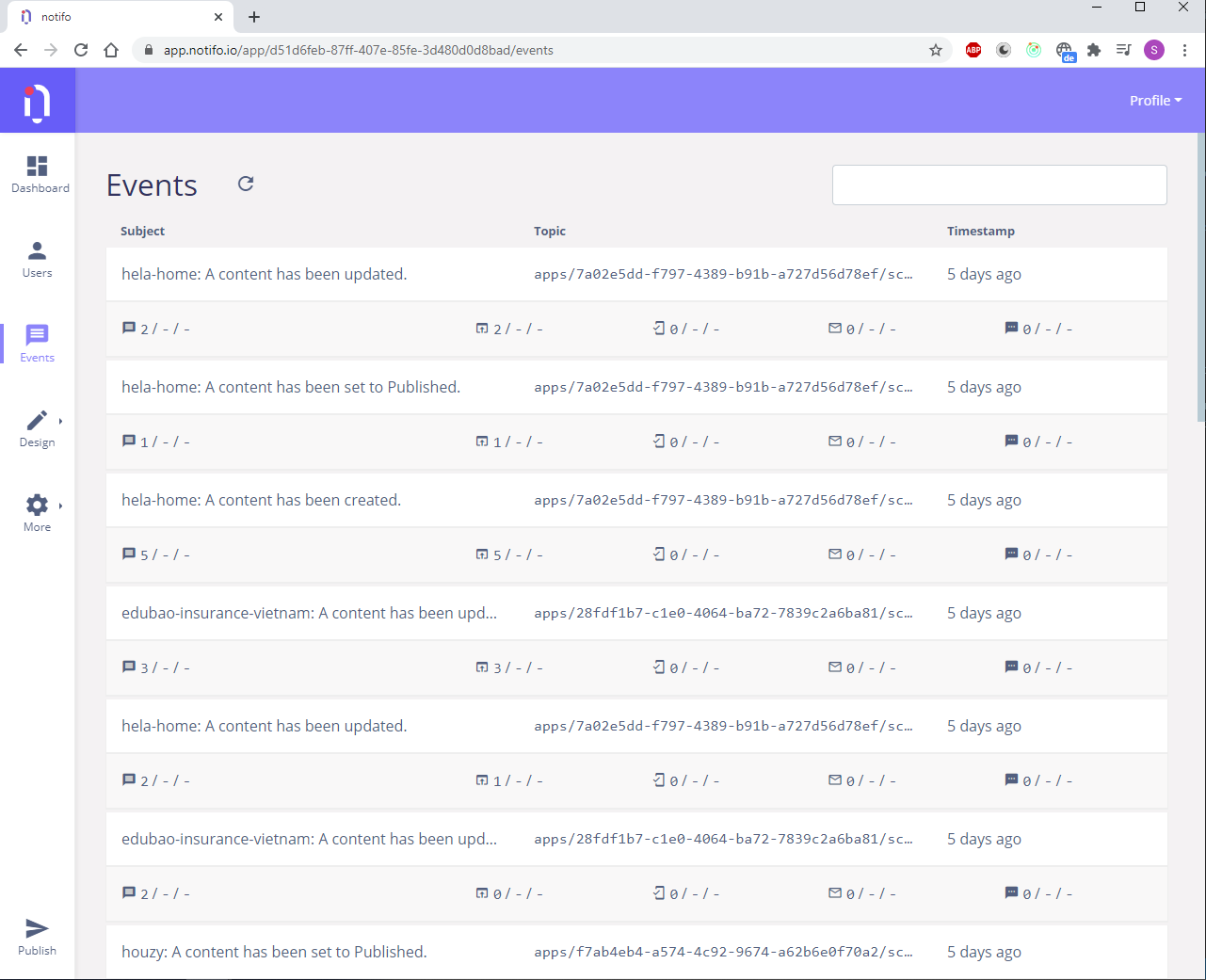The image size is (1206, 980).
Task: Open the More settings gear menu
Action: coord(38,514)
